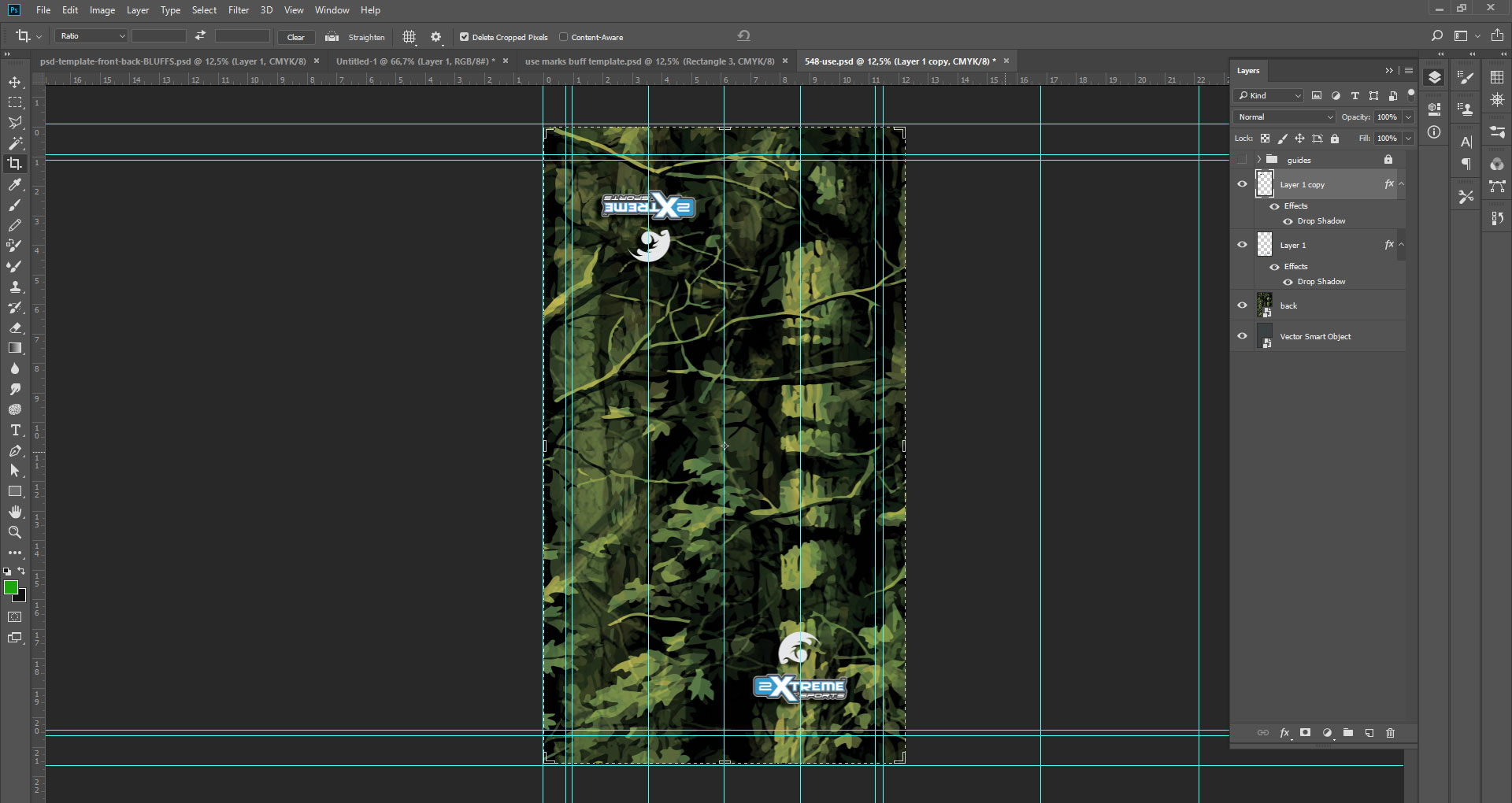Delete layer using trash icon

click(x=1390, y=733)
